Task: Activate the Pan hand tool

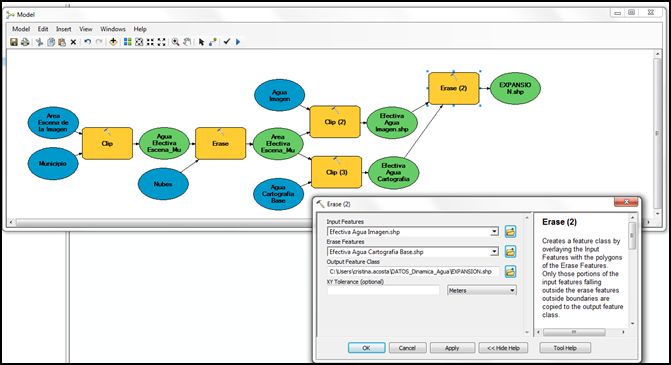Action: point(187,42)
